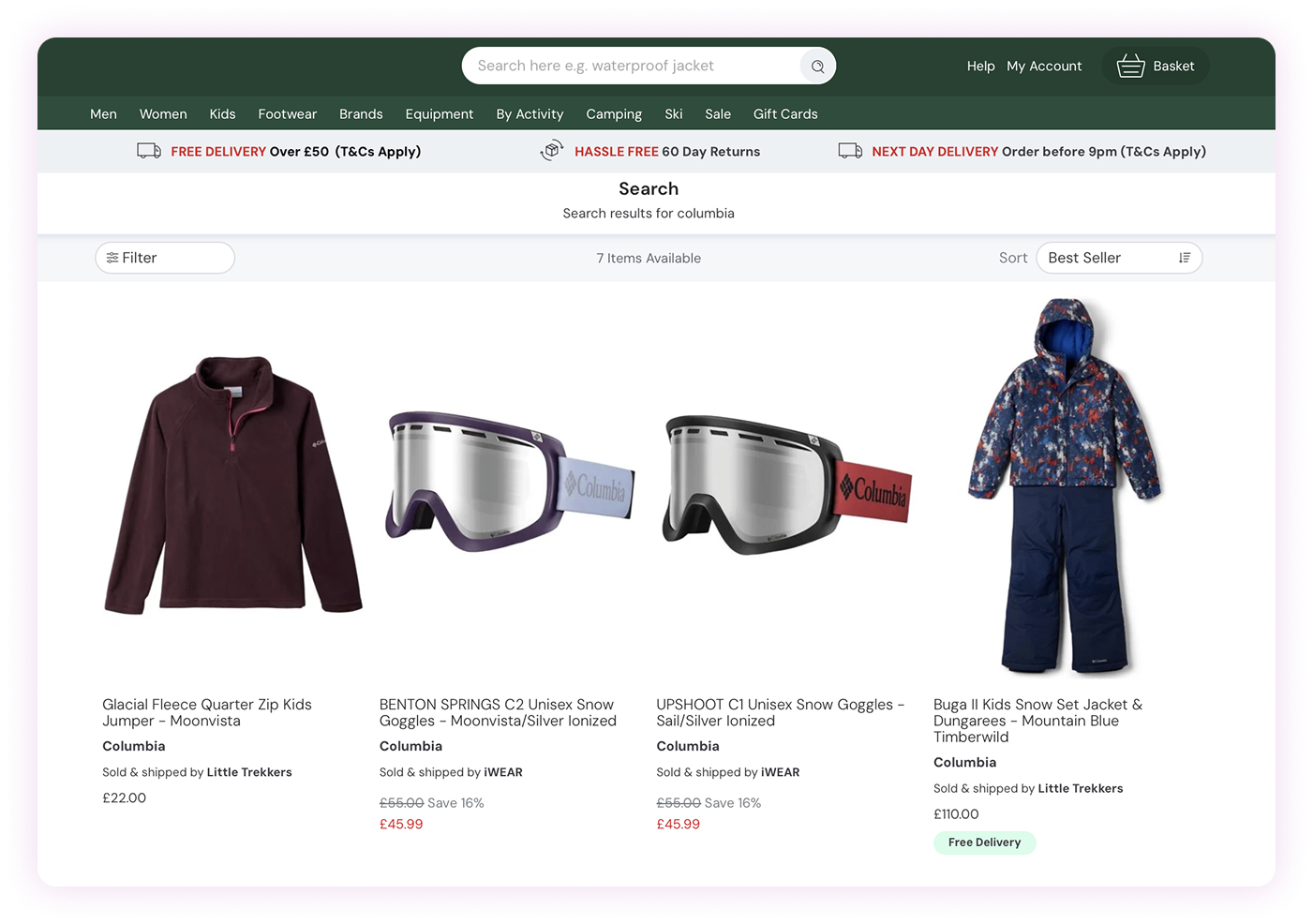Click Columbia brand under Buga II snow set
1313x924 pixels.
[964, 762]
